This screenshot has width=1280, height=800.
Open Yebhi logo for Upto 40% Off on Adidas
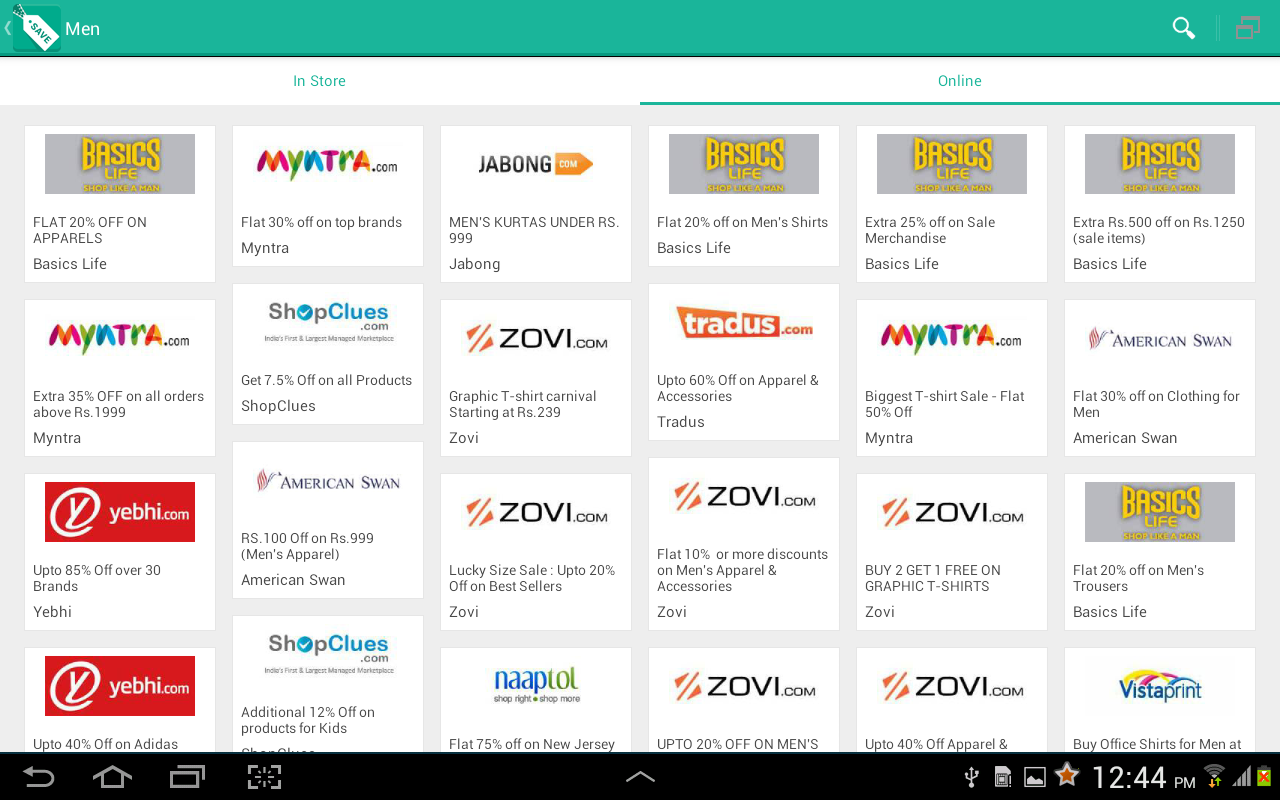120,686
